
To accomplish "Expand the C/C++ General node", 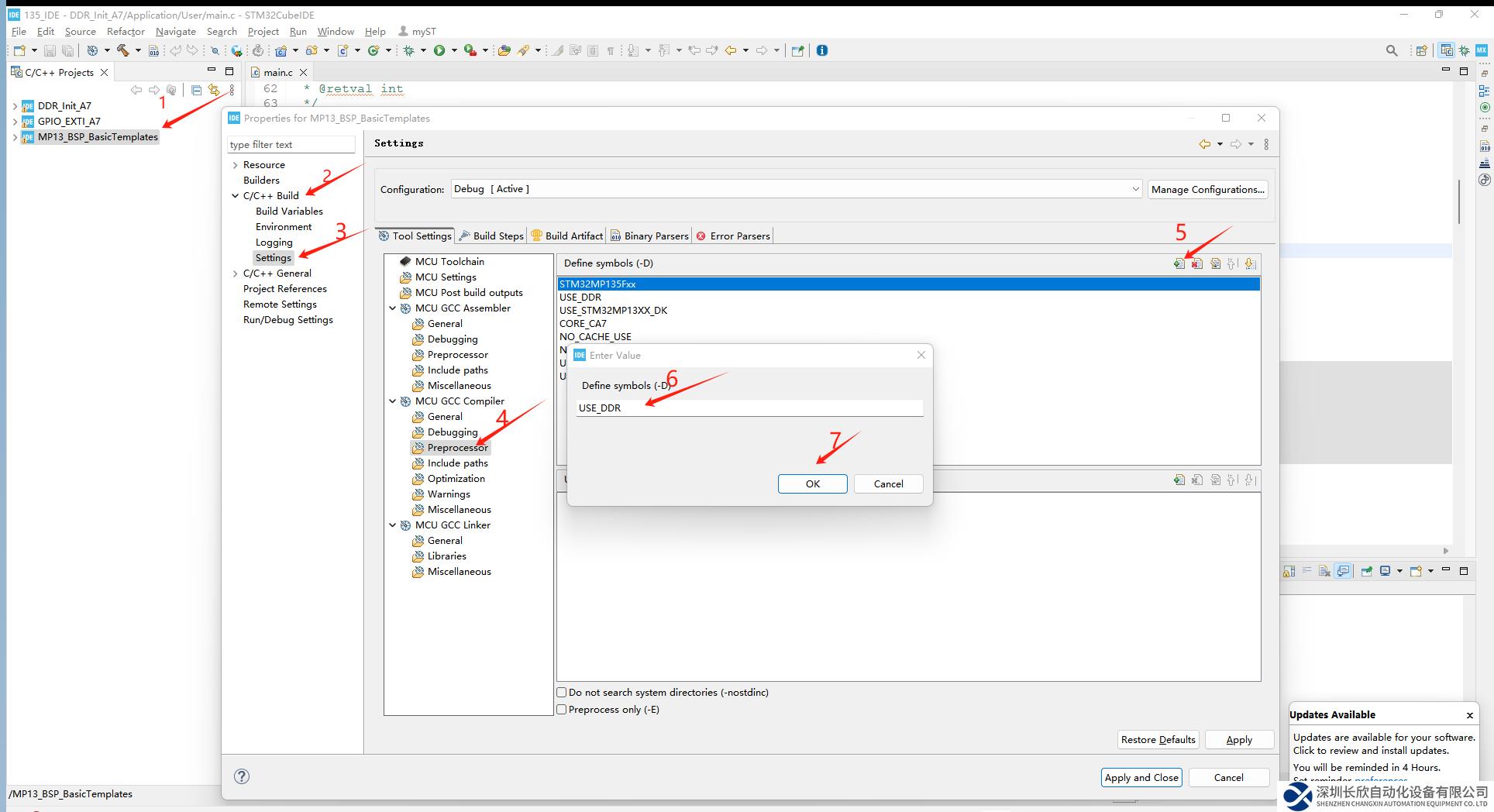I will (236, 274).
